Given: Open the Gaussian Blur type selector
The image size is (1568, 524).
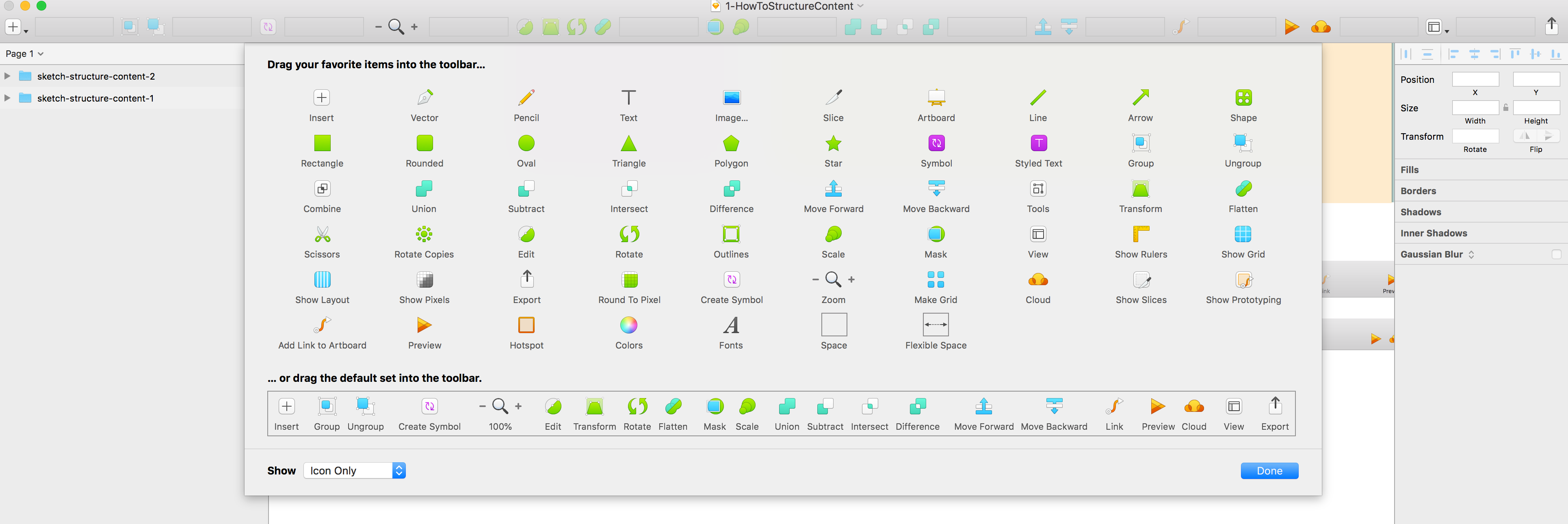Looking at the screenshot, I should pos(1471,254).
